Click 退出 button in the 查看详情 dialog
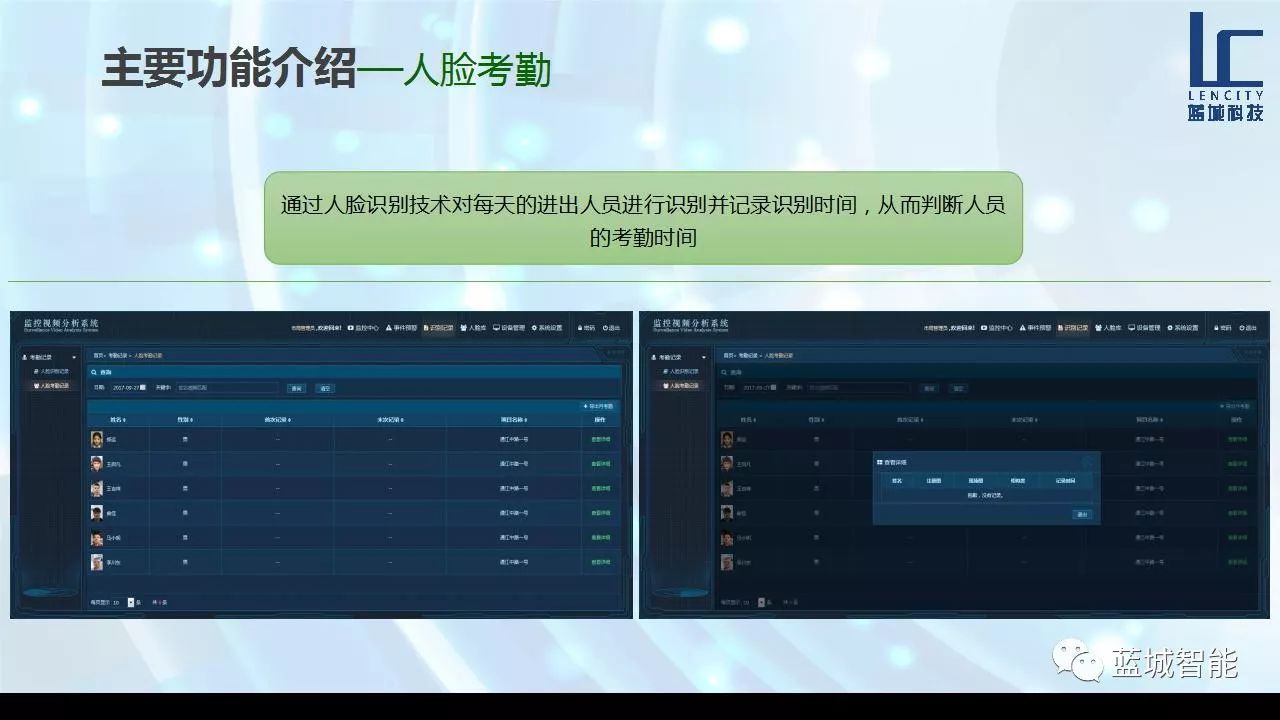The height and width of the screenshot is (720, 1280). (x=1081, y=514)
